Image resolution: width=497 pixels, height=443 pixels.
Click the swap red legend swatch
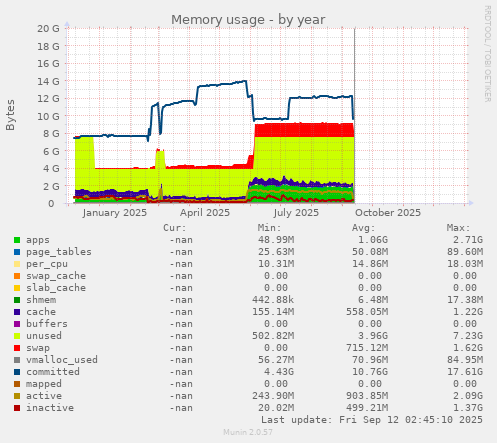[17, 348]
